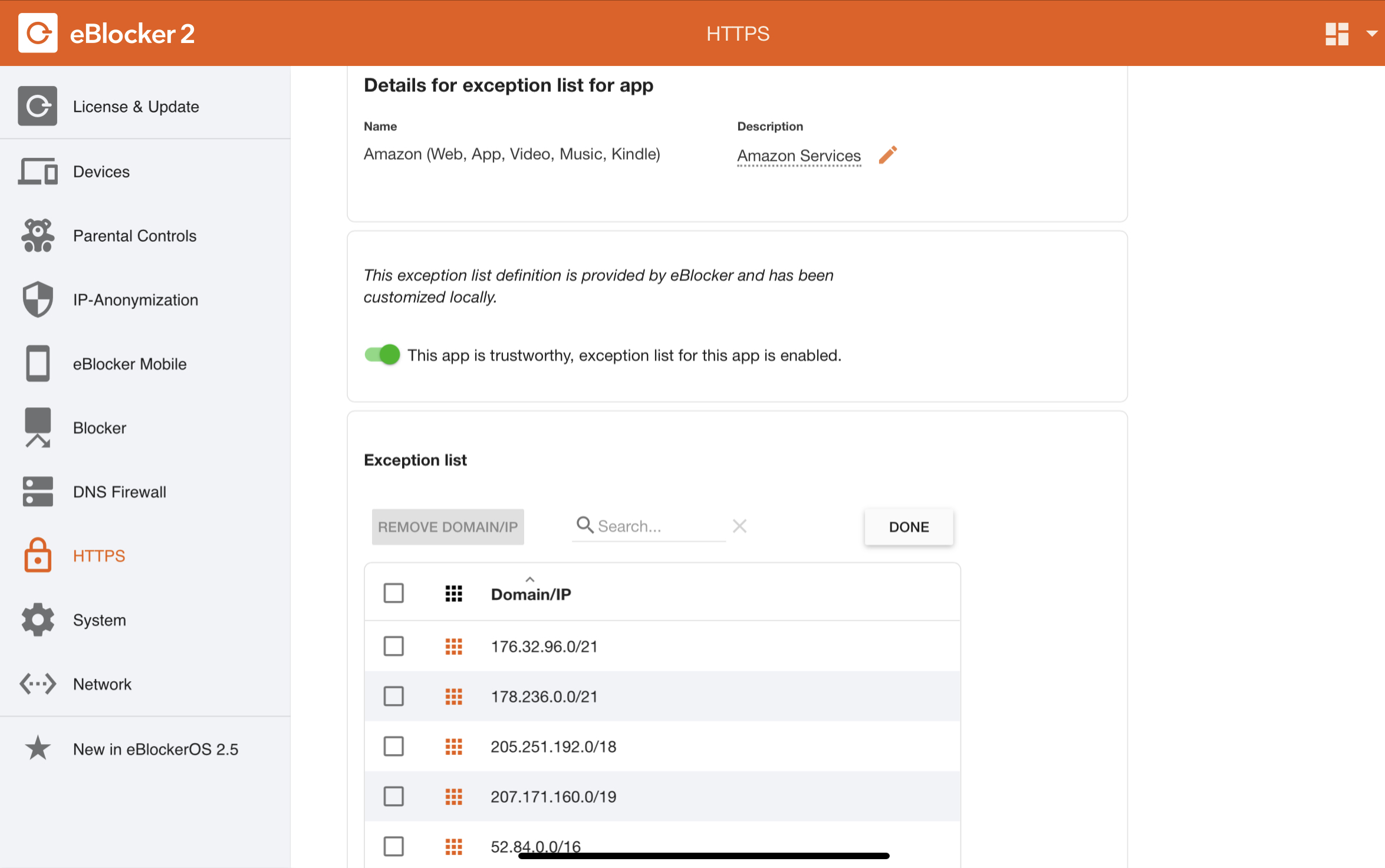The width and height of the screenshot is (1385, 868).
Task: Click the HTTPS padlock icon
Action: (38, 555)
